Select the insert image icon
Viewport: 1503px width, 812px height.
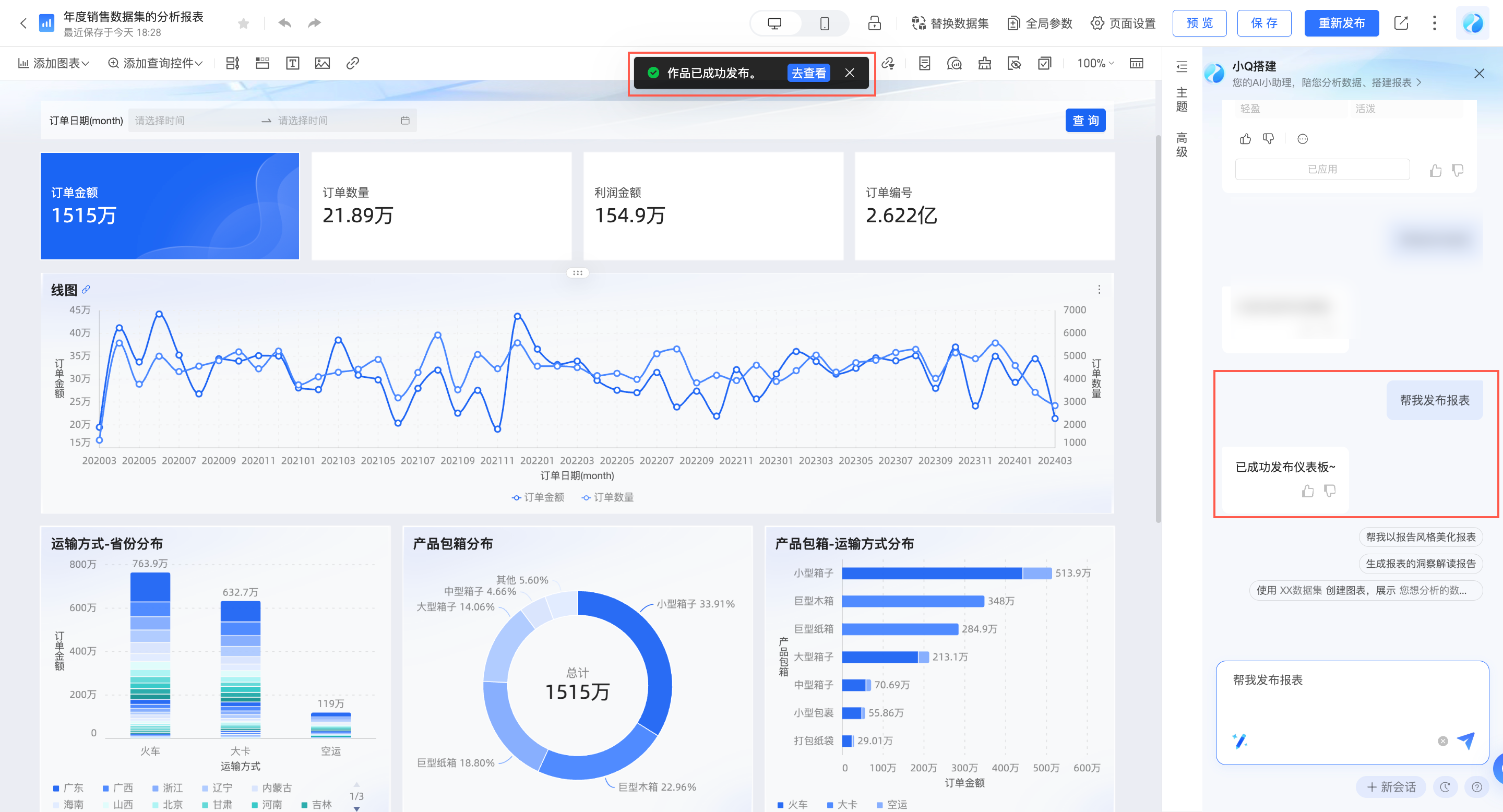click(322, 63)
